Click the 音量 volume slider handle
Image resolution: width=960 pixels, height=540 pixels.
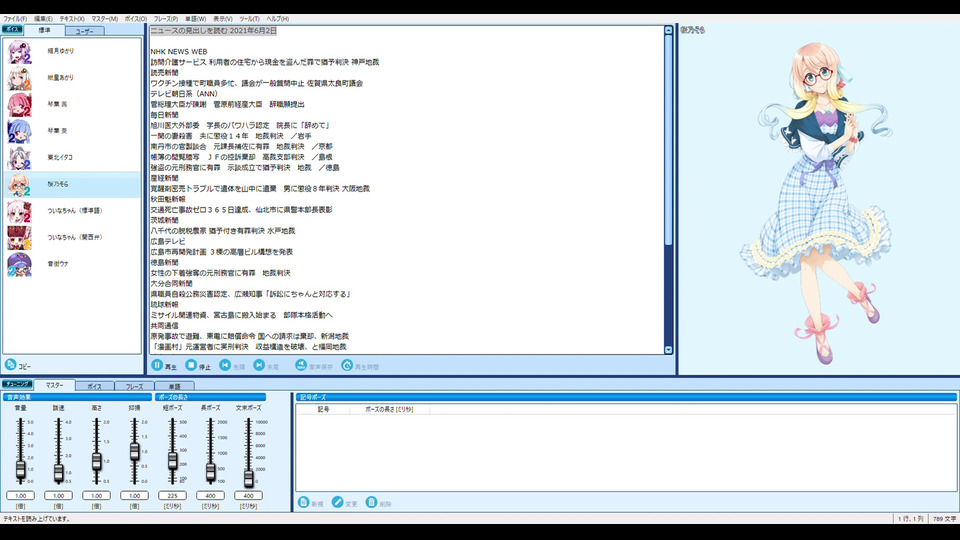click(21, 470)
